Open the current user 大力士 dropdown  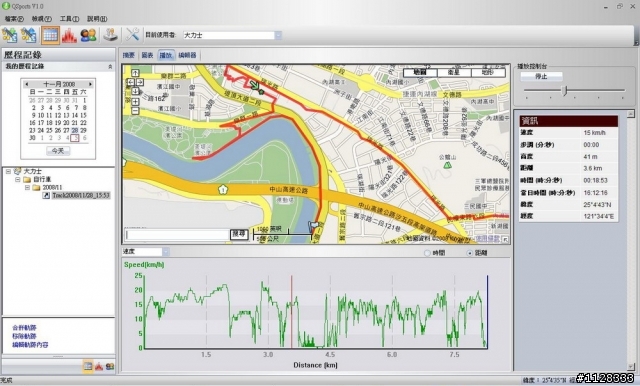(x=278, y=35)
